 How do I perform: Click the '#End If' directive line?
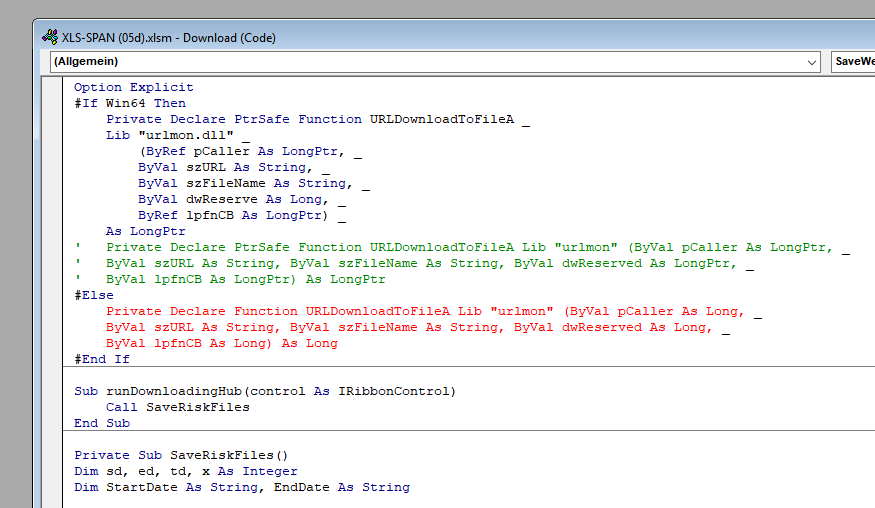click(x=102, y=360)
